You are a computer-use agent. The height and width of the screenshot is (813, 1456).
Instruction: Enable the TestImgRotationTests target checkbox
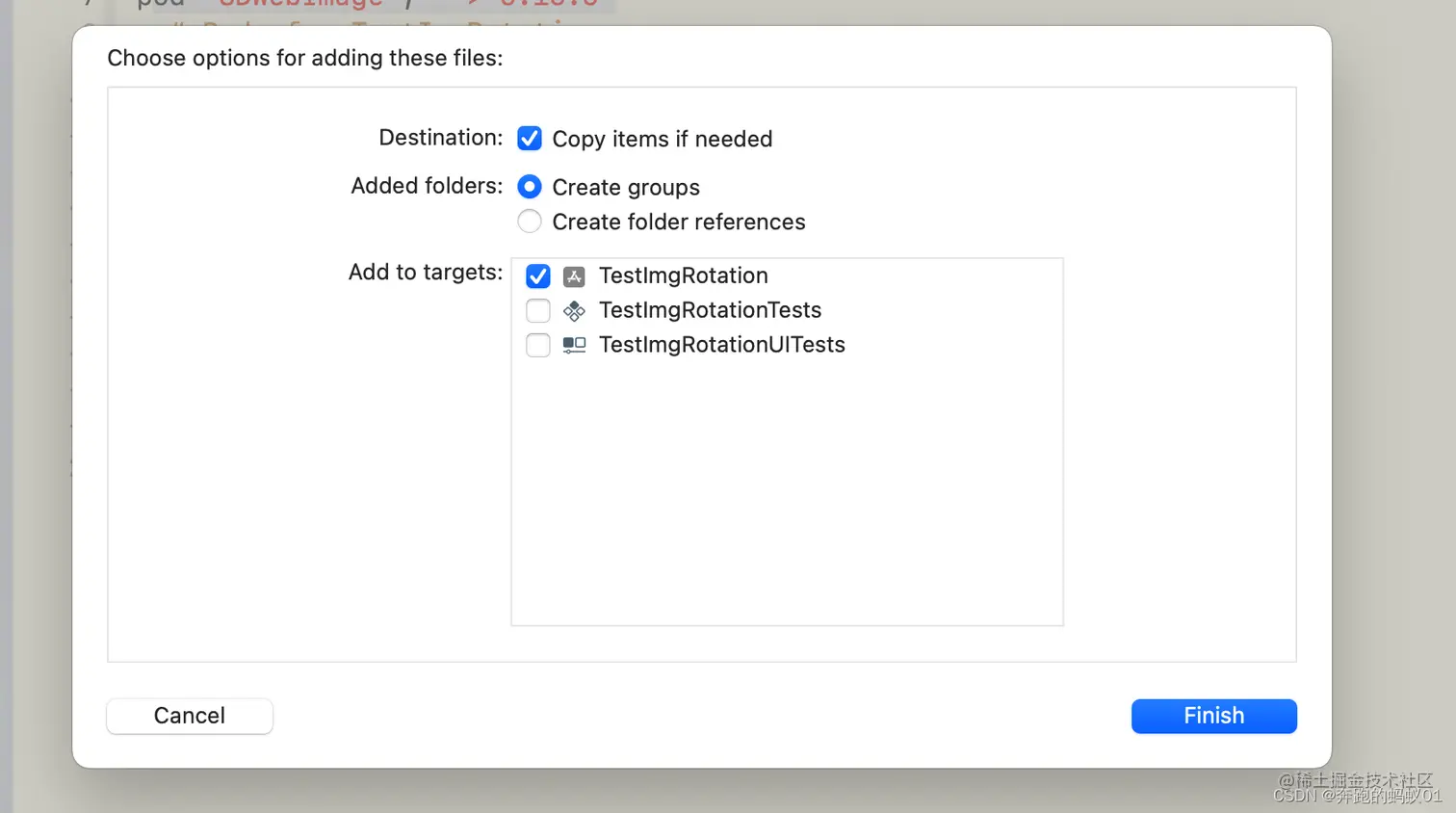coord(538,310)
